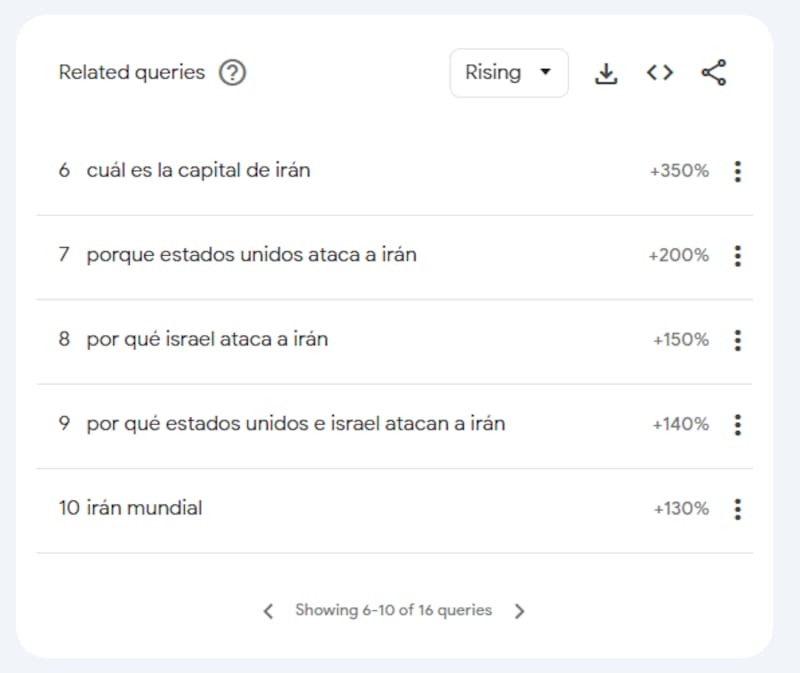800x673 pixels.
Task: Open options menu for 'cuál es la capital de irán'
Action: click(737, 171)
